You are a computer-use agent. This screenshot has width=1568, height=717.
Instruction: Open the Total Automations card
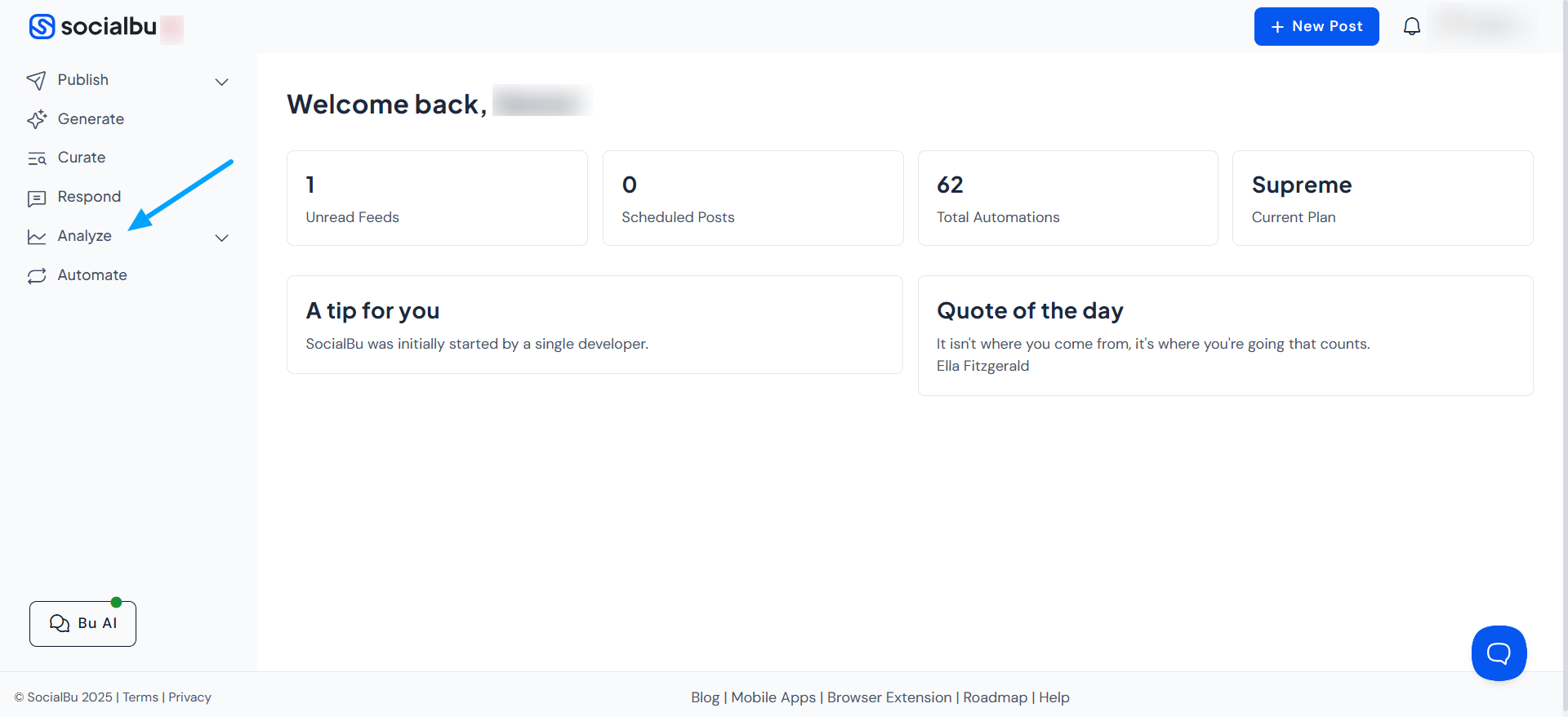1067,198
